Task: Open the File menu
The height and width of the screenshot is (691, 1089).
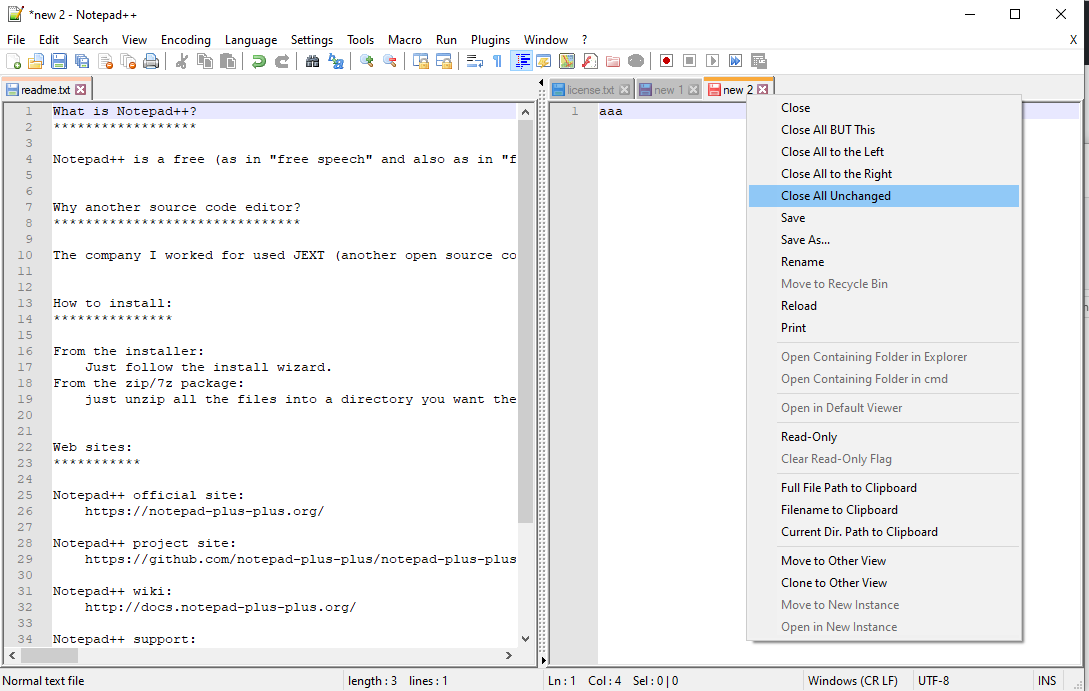Action: 16,40
